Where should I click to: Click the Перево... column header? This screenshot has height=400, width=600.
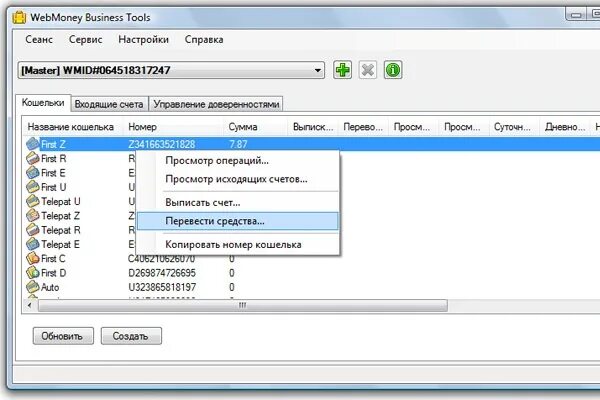coord(363,127)
